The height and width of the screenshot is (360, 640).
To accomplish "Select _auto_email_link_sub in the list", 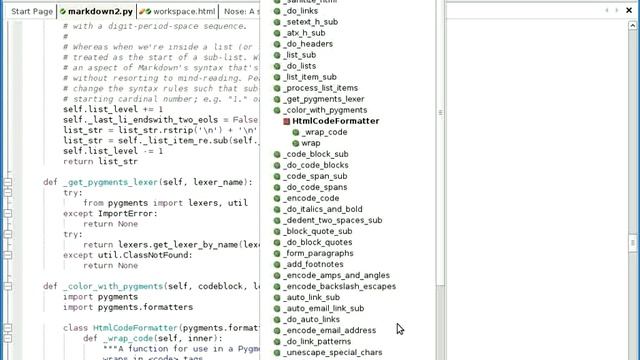I will (x=324, y=309).
